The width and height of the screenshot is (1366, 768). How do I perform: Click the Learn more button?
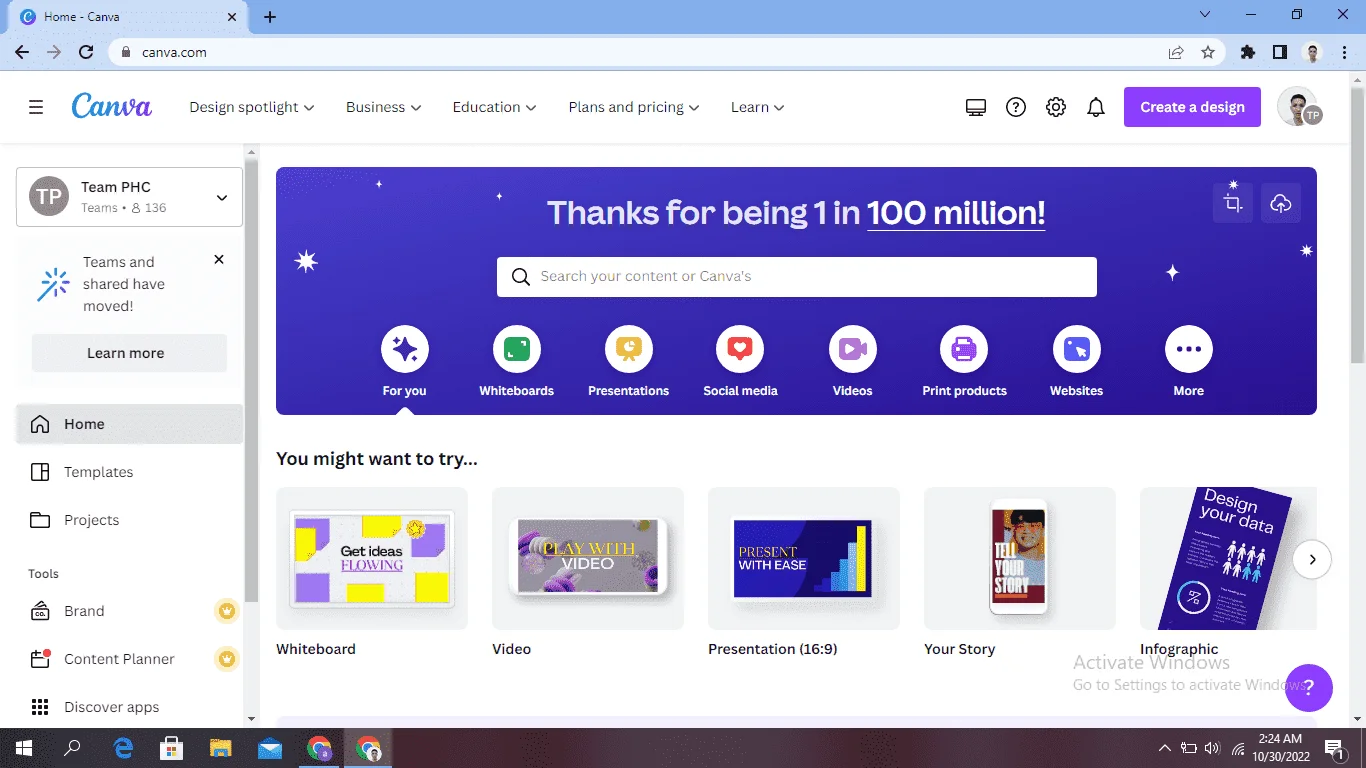129,353
